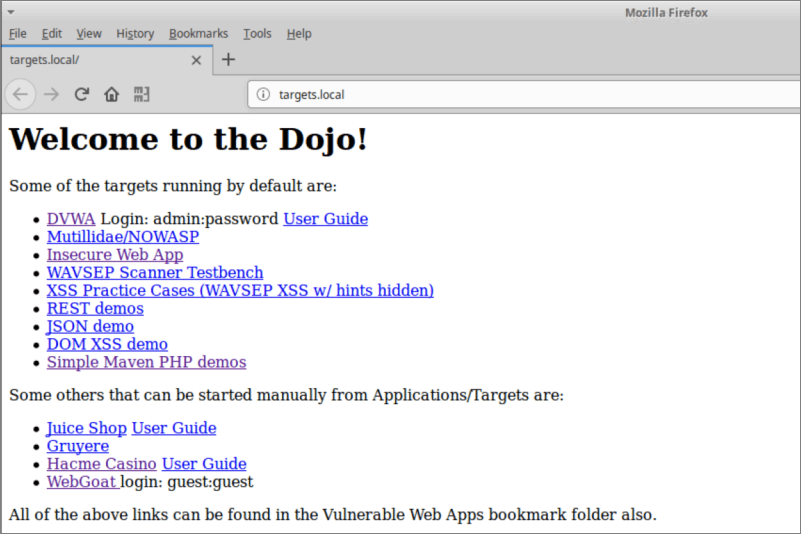Open the Gruyere link
The image size is (801, 534).
point(78,446)
